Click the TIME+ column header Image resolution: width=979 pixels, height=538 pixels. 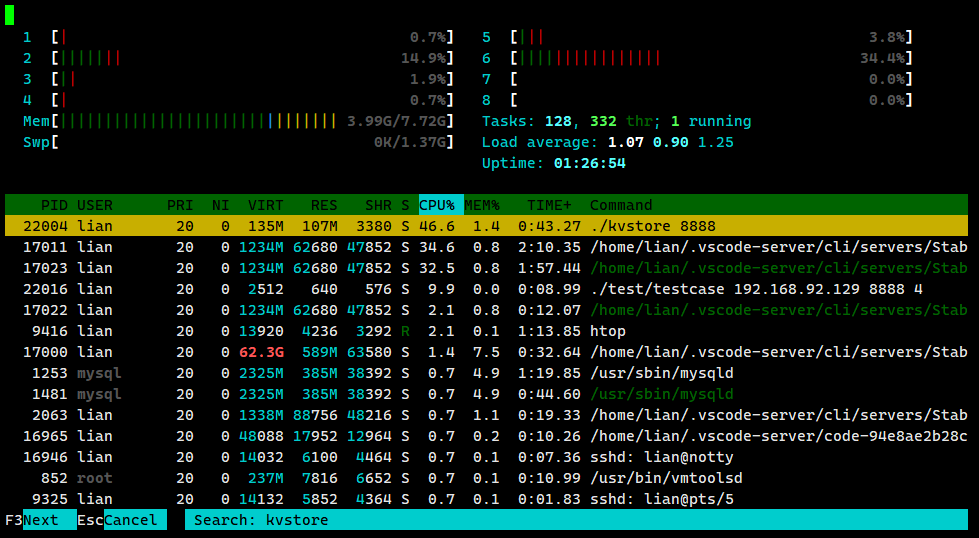click(549, 205)
